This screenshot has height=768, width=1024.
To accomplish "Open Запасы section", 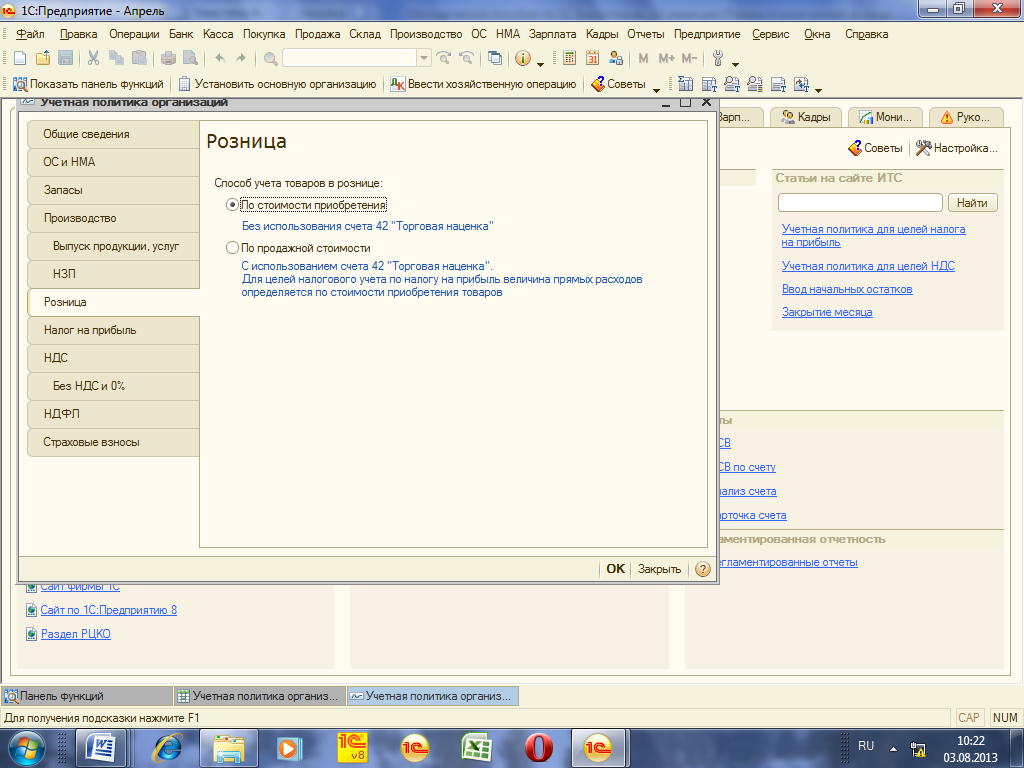I will [x=114, y=190].
